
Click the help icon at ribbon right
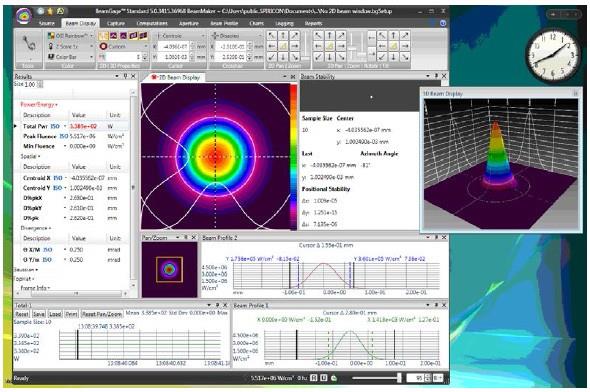(x=443, y=23)
